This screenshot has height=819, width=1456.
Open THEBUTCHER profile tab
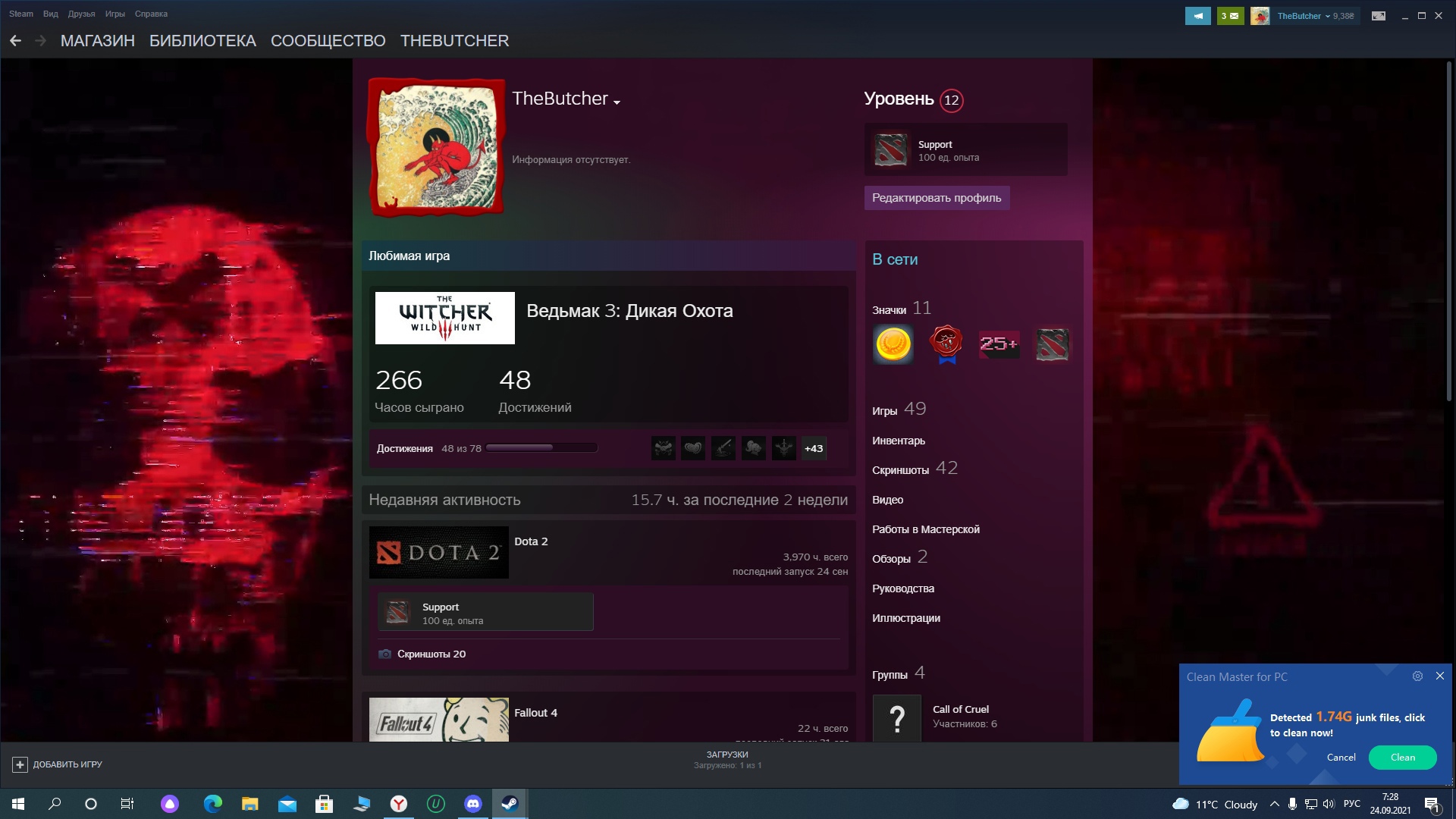click(x=455, y=41)
